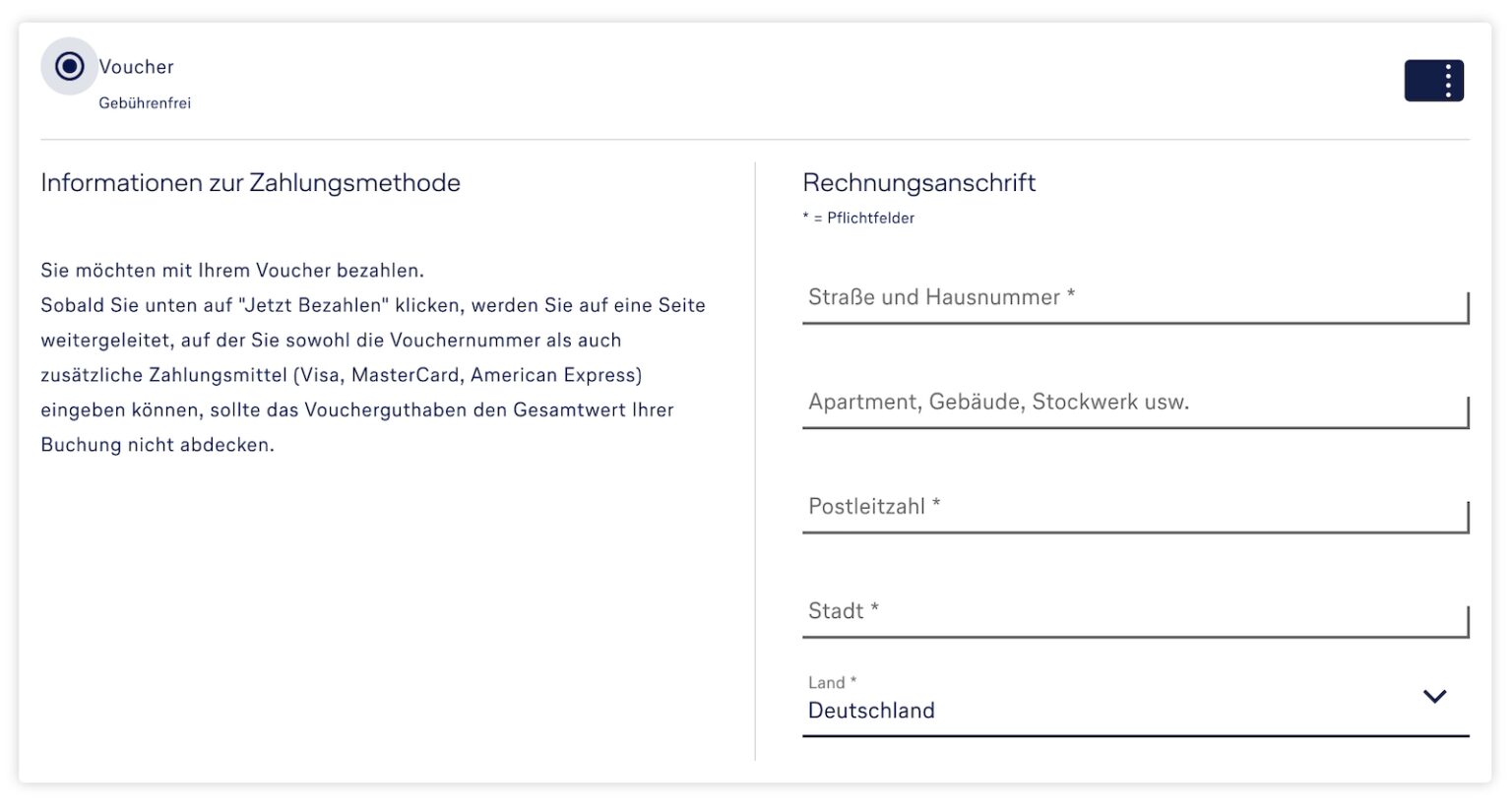Click the dotted voucher symbol top right
This screenshot has height=811, width=1512.
pos(1433,81)
